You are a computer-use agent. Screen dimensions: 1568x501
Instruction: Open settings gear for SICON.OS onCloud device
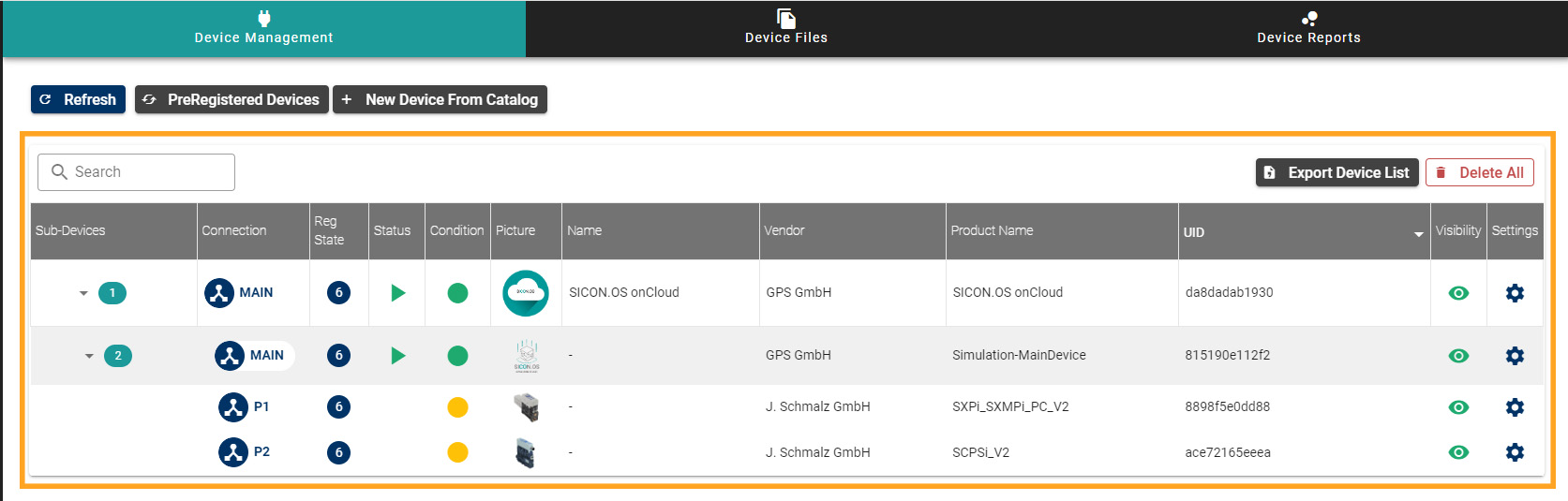point(1514,293)
